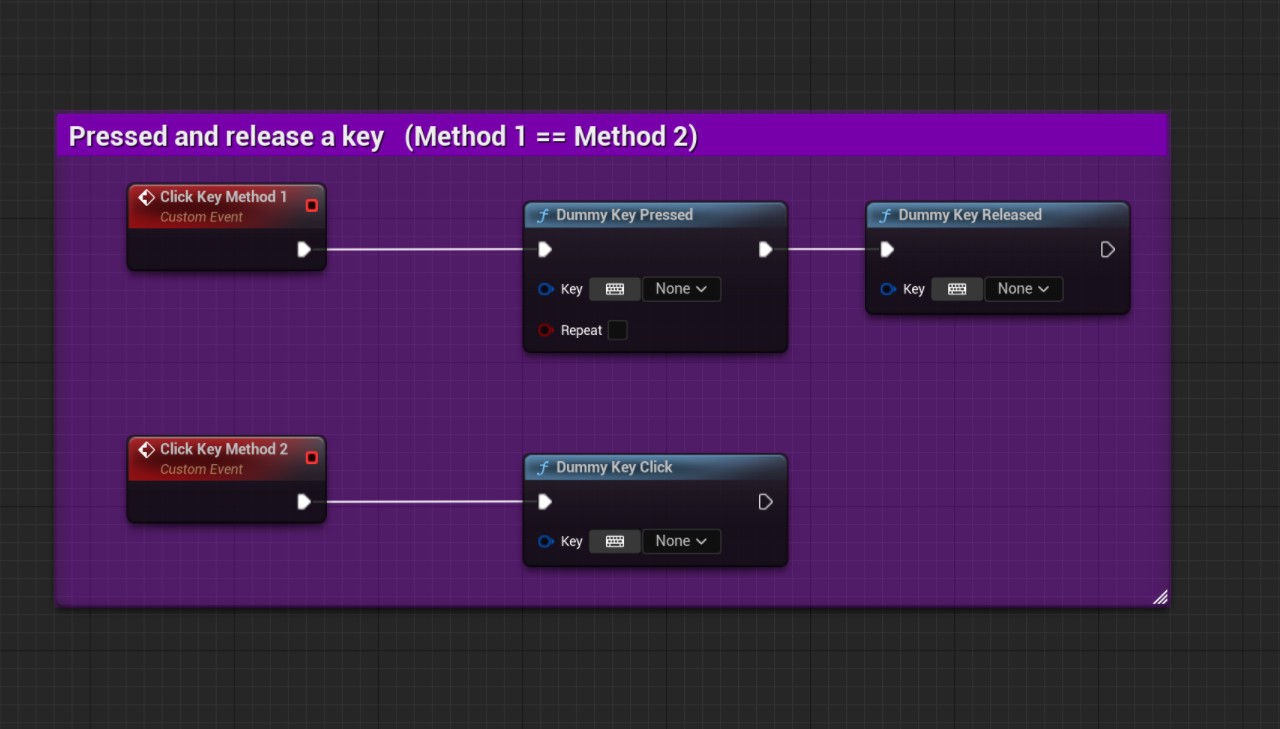
Task: Click keyboard key-selector button in Dummy Key Released
Action: pyautogui.click(x=957, y=289)
